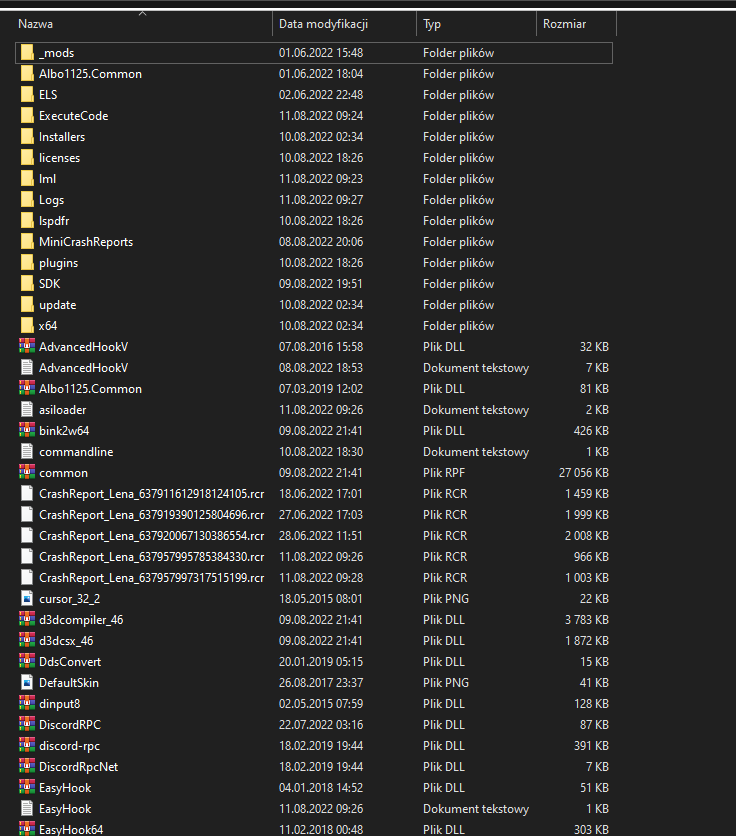736x836 pixels.
Task: Select the bink2w64 DLL icon
Action: click(27, 431)
